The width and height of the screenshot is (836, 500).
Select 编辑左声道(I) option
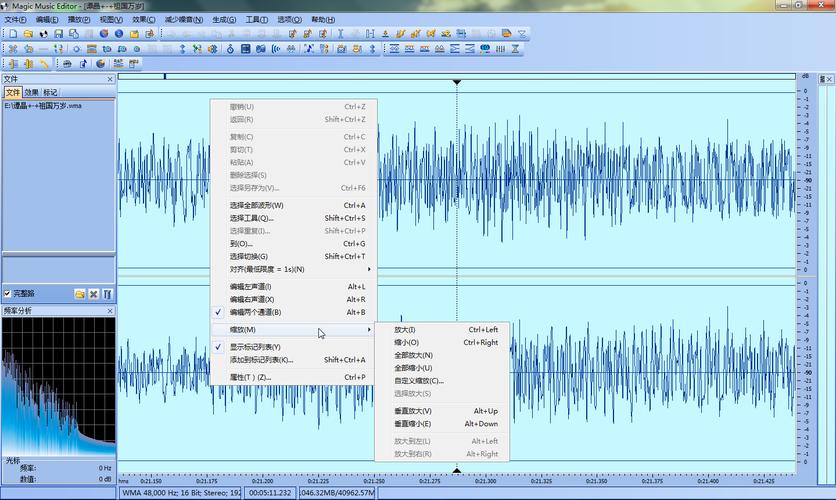294,287
